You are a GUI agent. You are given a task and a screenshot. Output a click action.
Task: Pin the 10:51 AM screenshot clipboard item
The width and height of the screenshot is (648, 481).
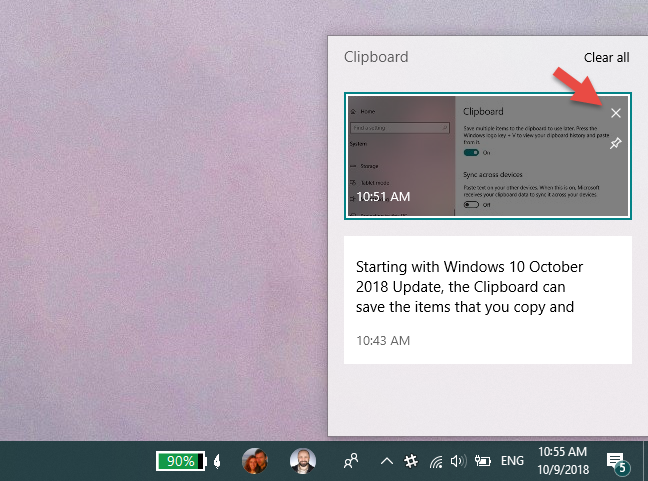615,143
